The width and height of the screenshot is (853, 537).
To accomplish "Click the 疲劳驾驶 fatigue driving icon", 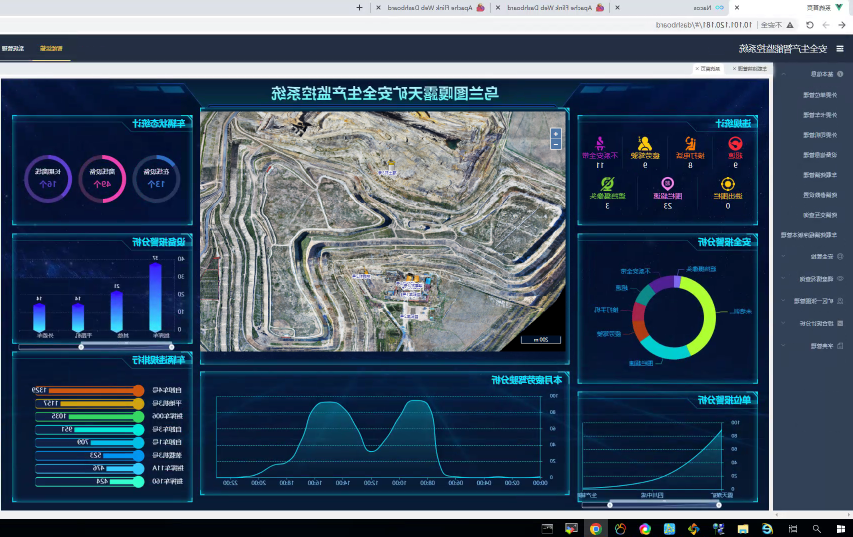I will click(x=645, y=144).
